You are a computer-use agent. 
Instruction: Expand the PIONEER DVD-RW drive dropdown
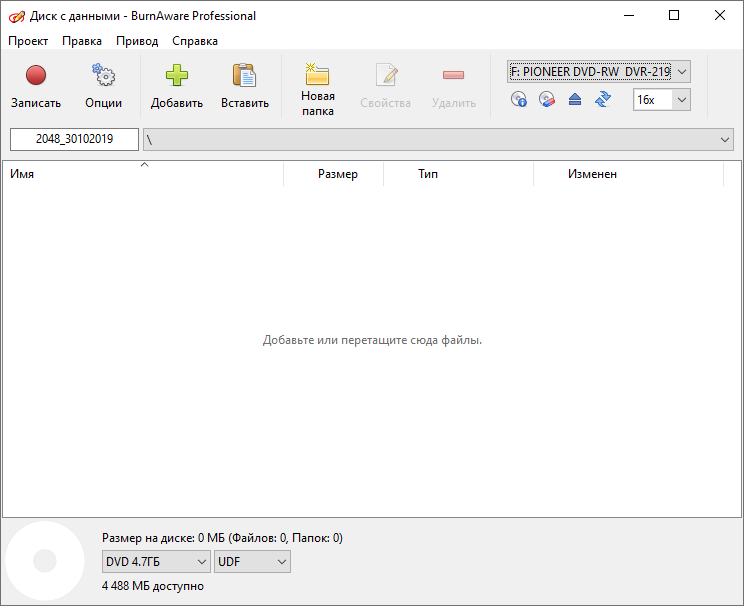pyautogui.click(x=682, y=72)
